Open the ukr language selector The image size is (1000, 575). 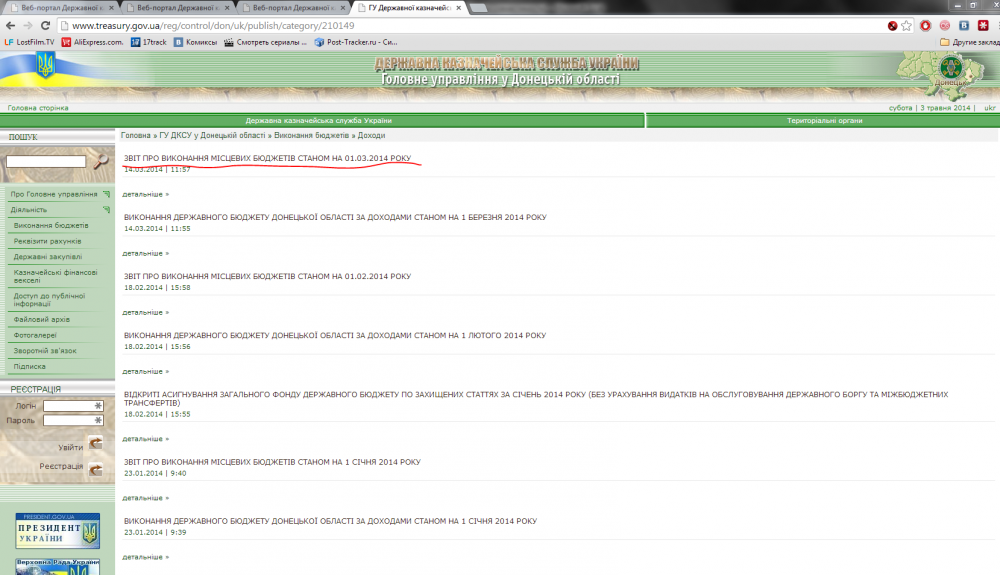point(990,107)
